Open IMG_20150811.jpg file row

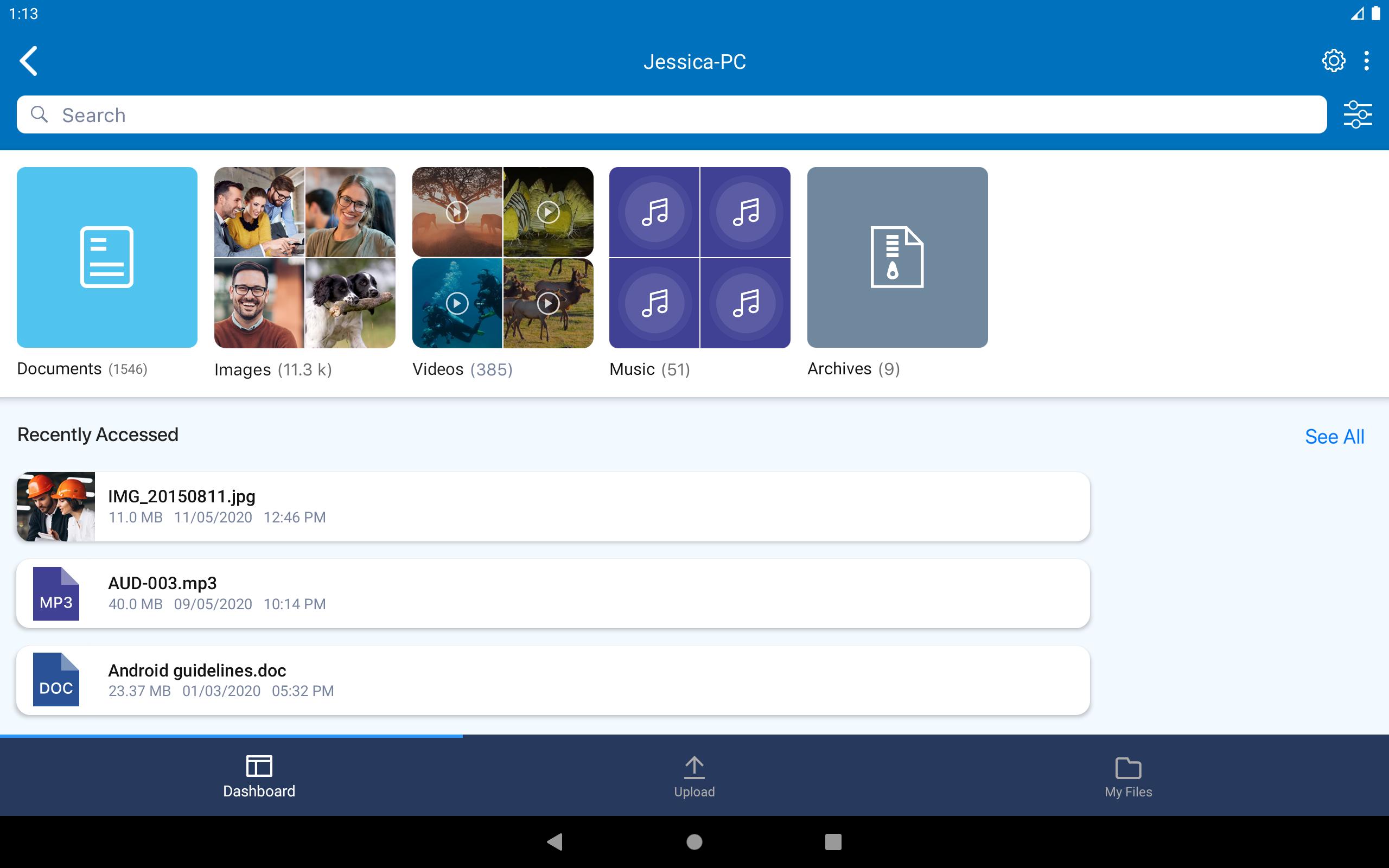[x=553, y=506]
